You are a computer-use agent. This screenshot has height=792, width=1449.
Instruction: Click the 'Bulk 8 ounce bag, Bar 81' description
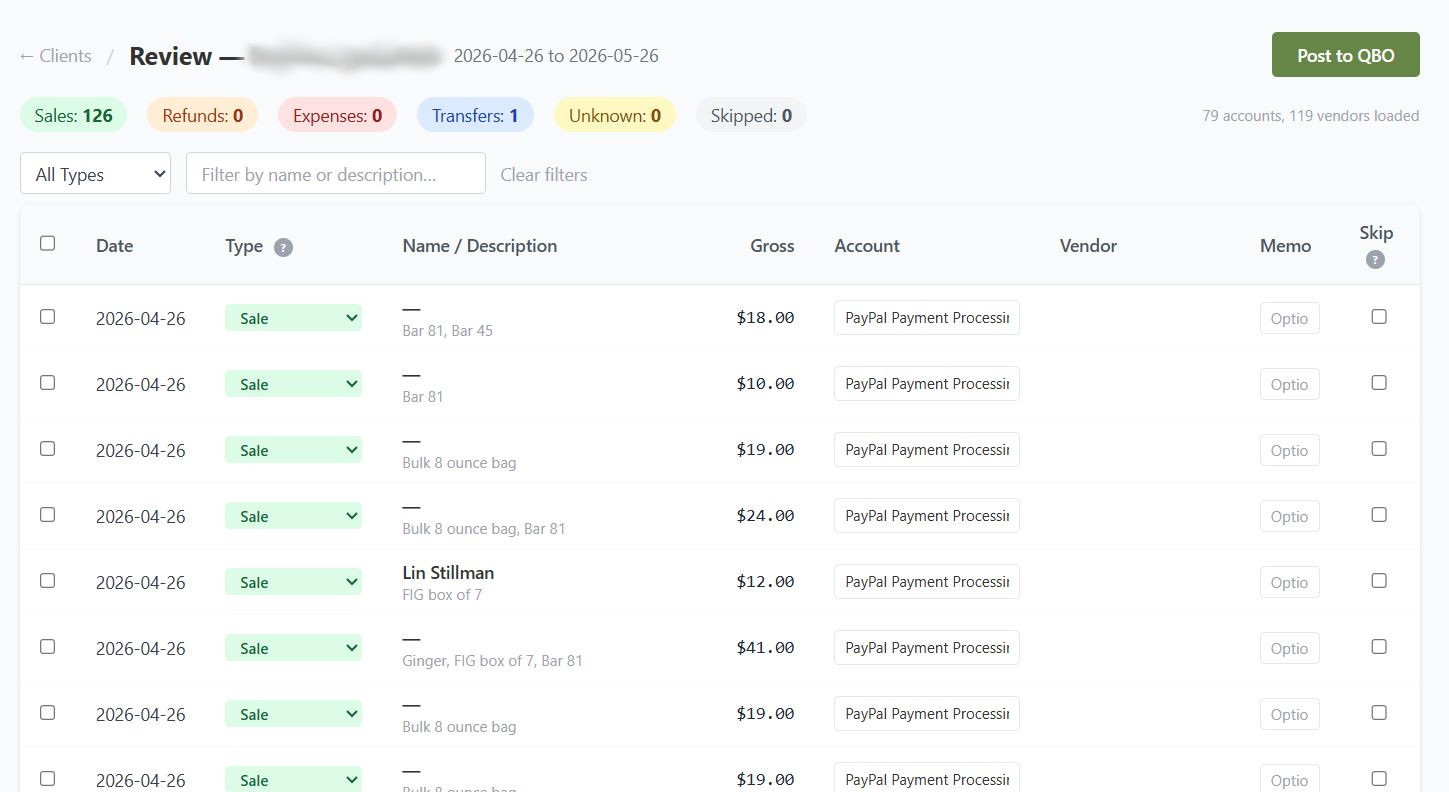click(x=484, y=528)
